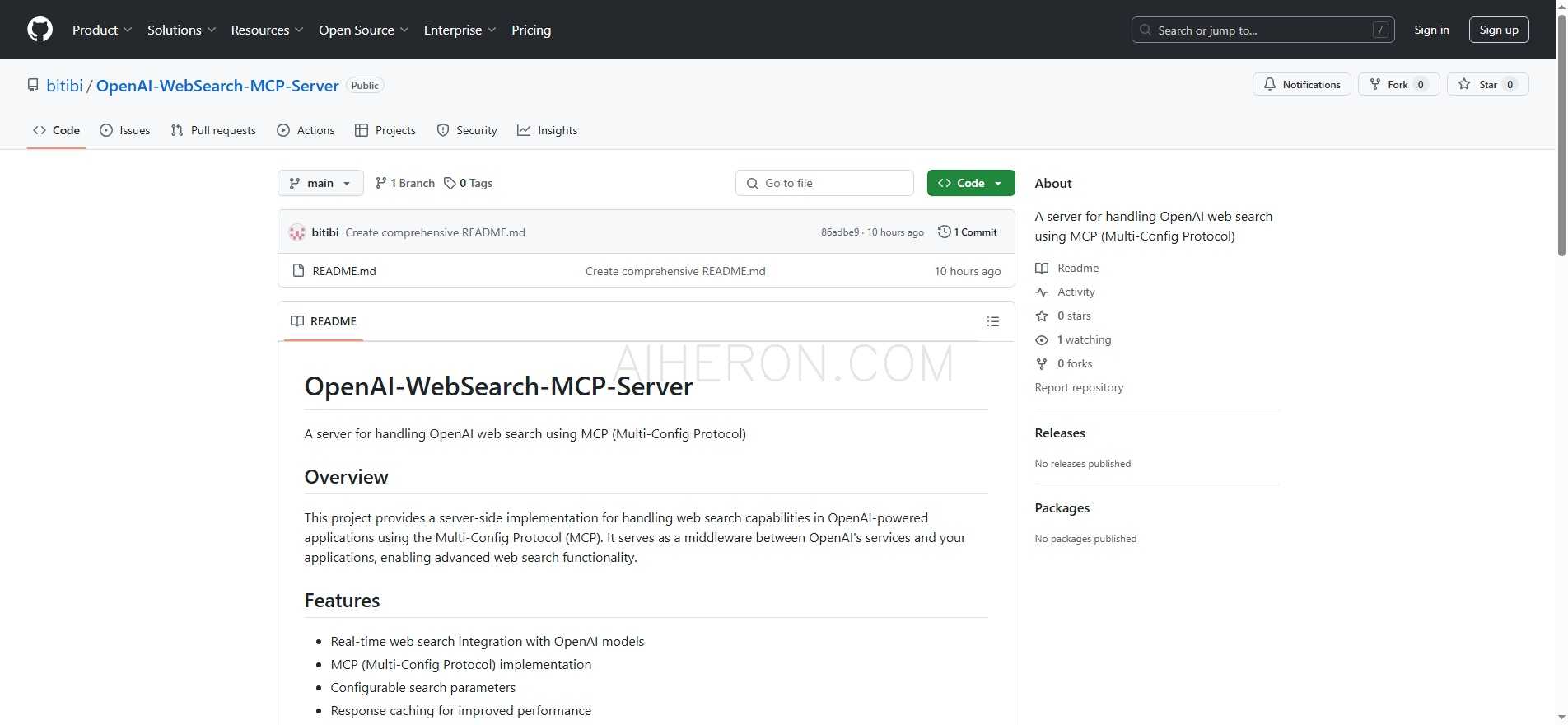This screenshot has height=725, width=1568.
Task: View the 0 Tags link
Action: [468, 183]
